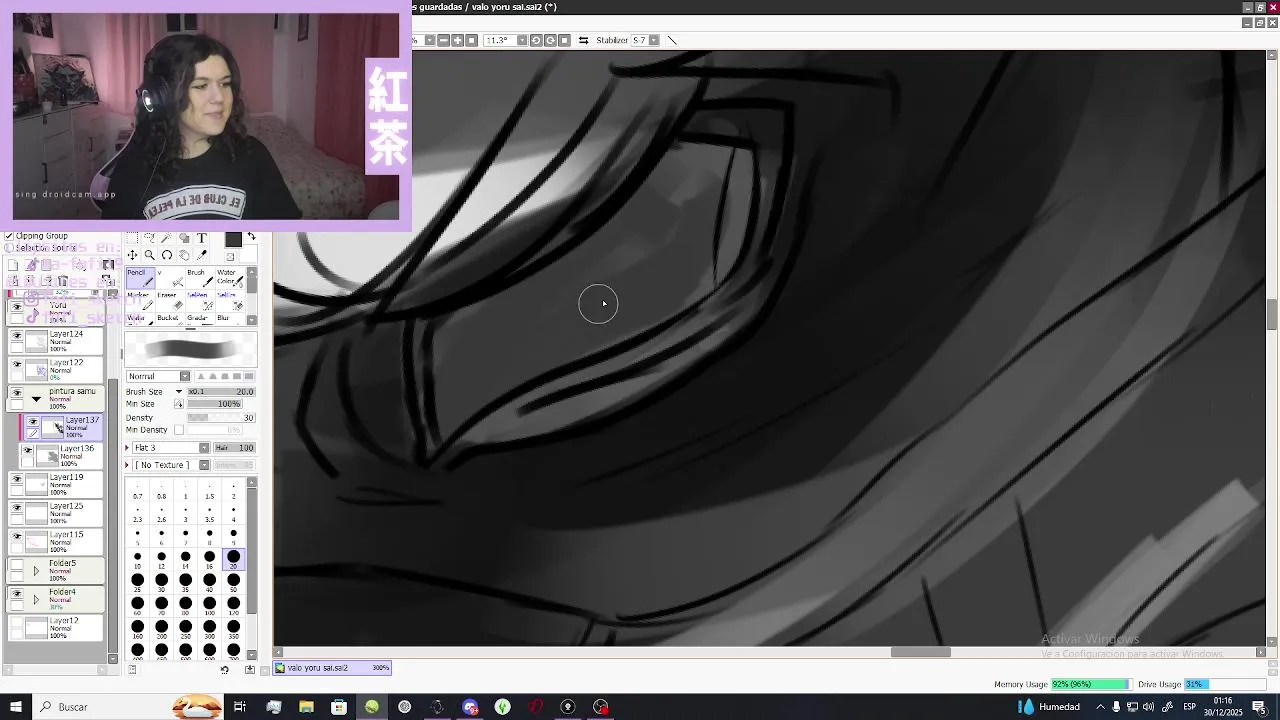Toggle Min Density checkbox
Screen dimensions: 1280x720
coord(179,430)
